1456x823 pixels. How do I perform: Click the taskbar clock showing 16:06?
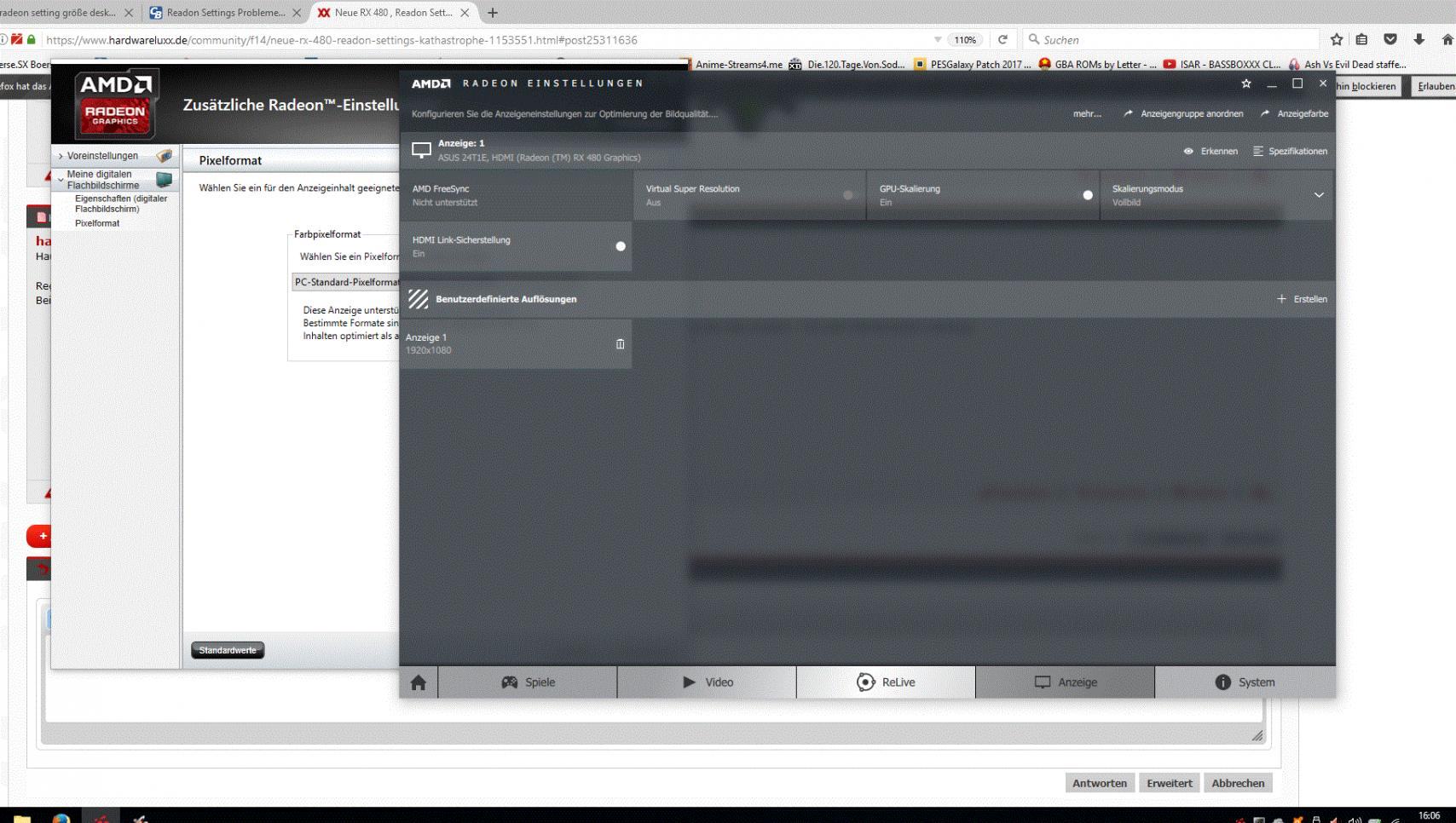pos(1430,817)
